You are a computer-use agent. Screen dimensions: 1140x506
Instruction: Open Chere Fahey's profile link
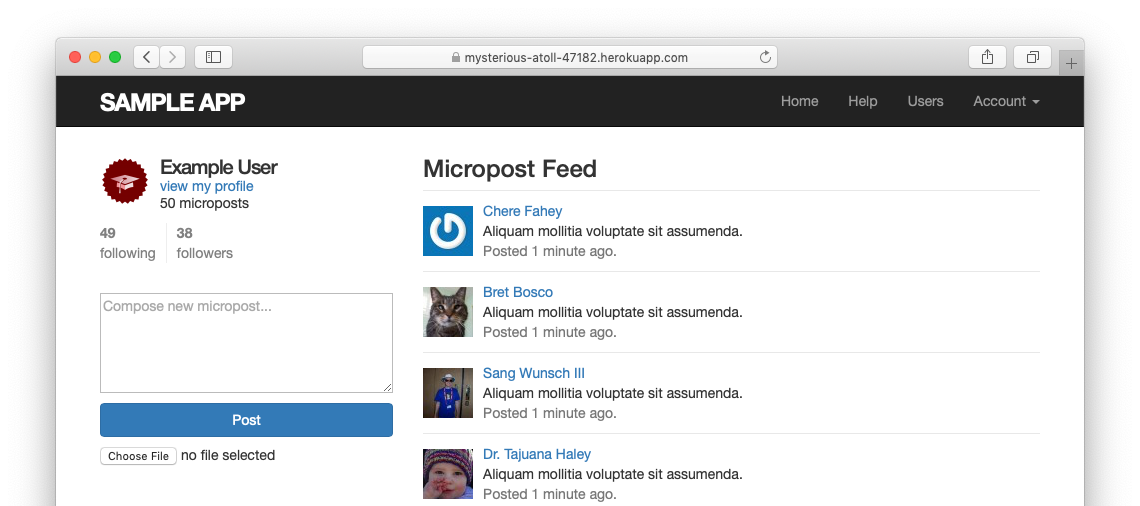coord(522,211)
